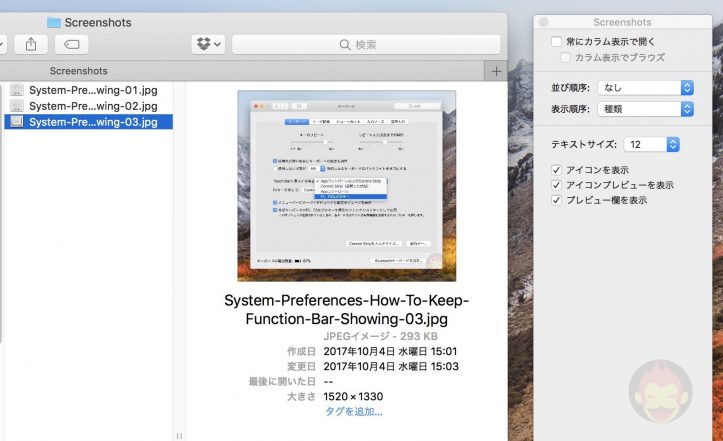Select the Screenshots Finder tab
The image size is (723, 441).
pos(78,71)
